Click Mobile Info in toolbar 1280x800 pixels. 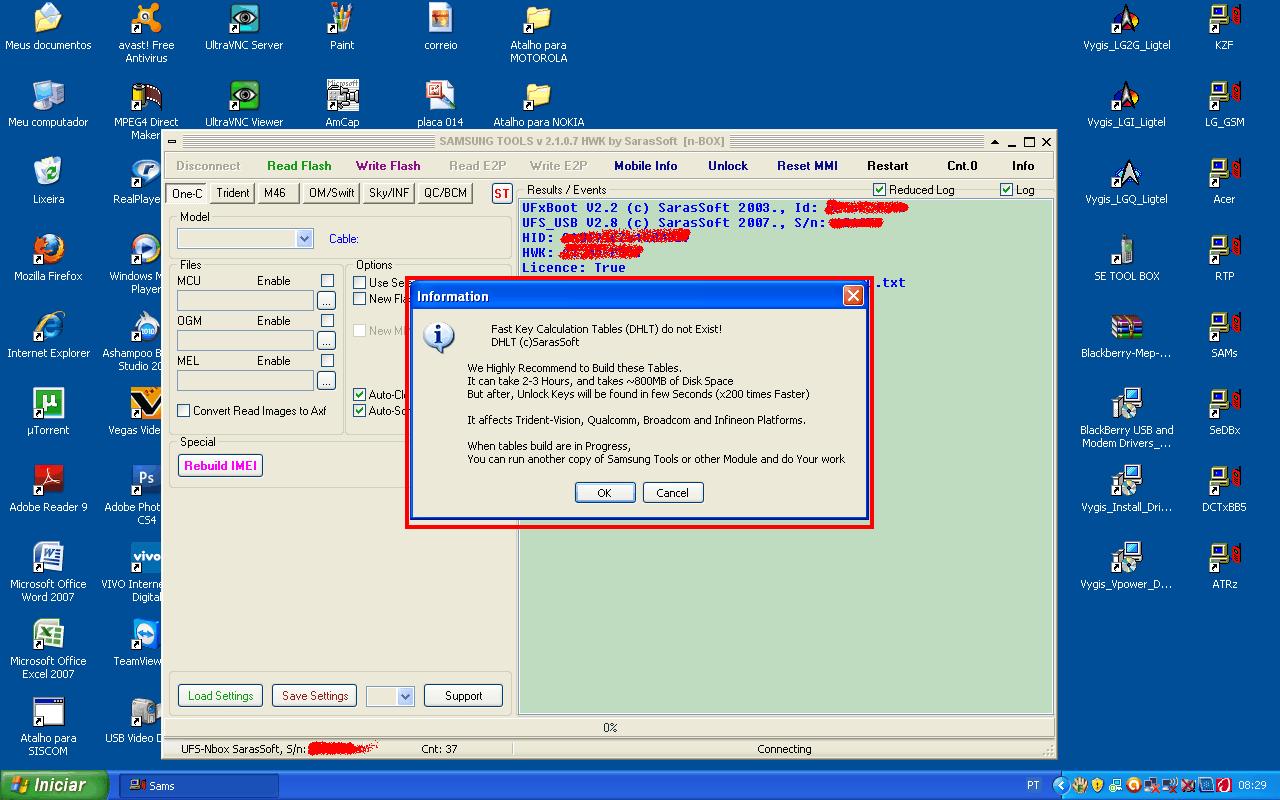coord(645,166)
